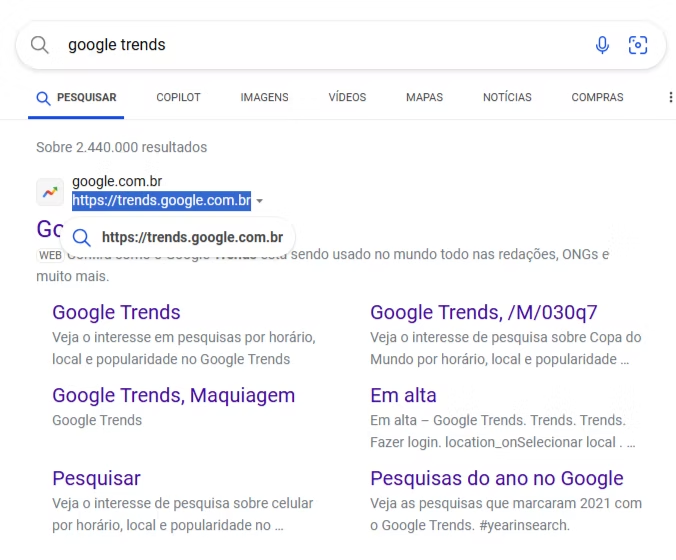Open the three-dot more options menu
This screenshot has height=560, width=676.
(670, 97)
